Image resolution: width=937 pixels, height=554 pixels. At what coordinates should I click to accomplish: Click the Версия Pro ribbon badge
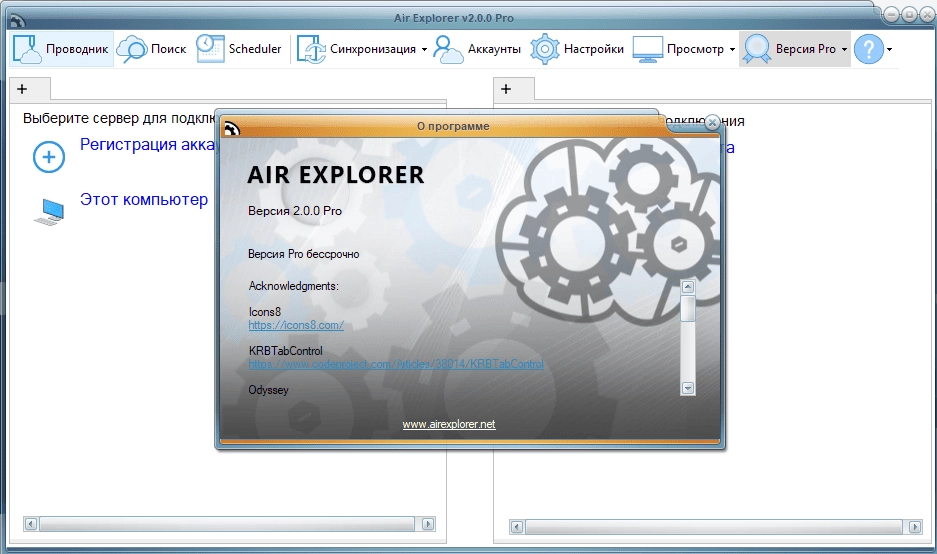point(757,49)
